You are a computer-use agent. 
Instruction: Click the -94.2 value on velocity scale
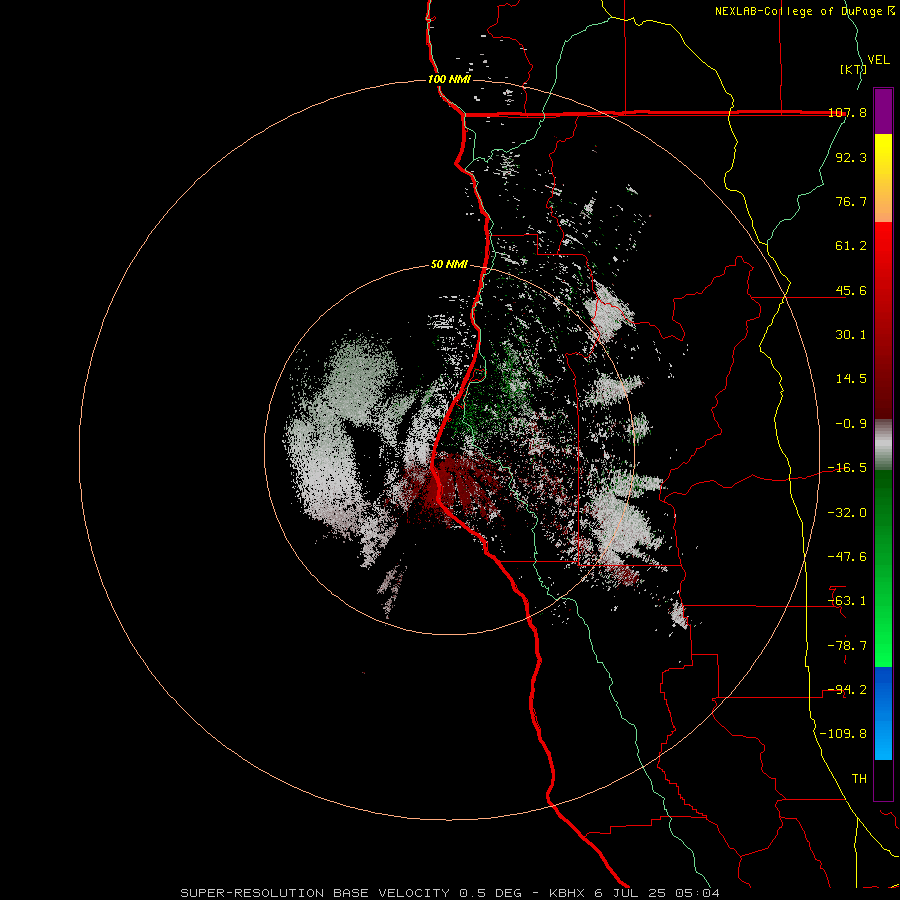847,690
